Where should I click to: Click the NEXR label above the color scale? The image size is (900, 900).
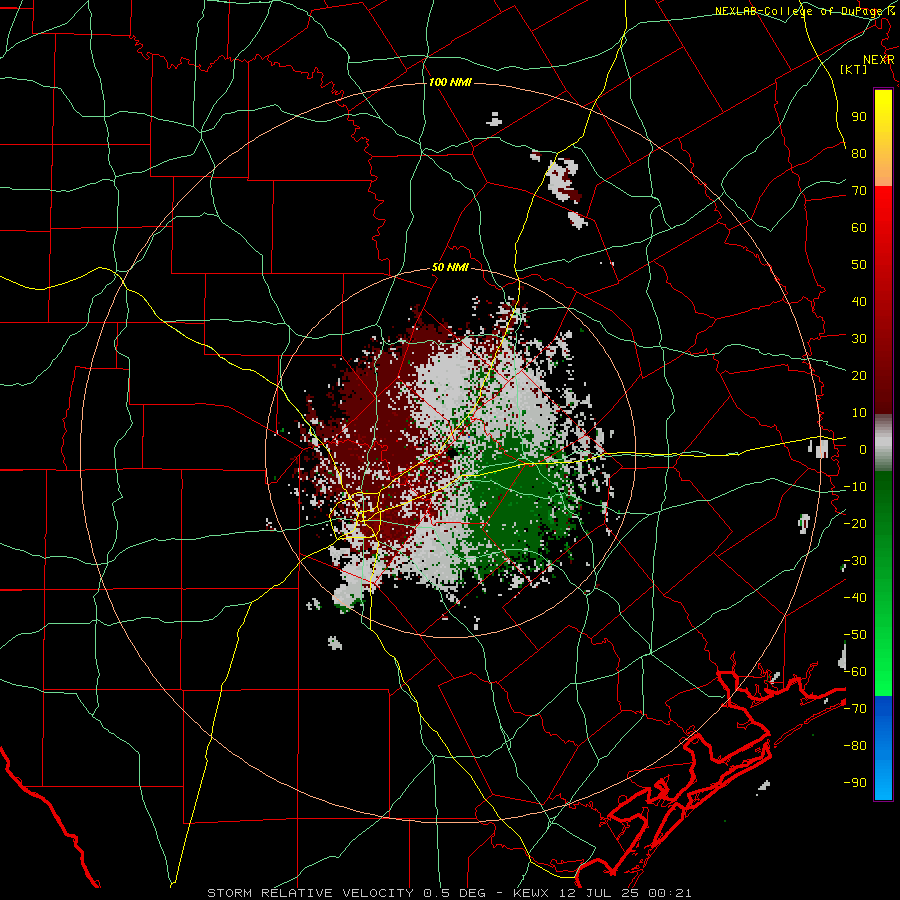(878, 60)
